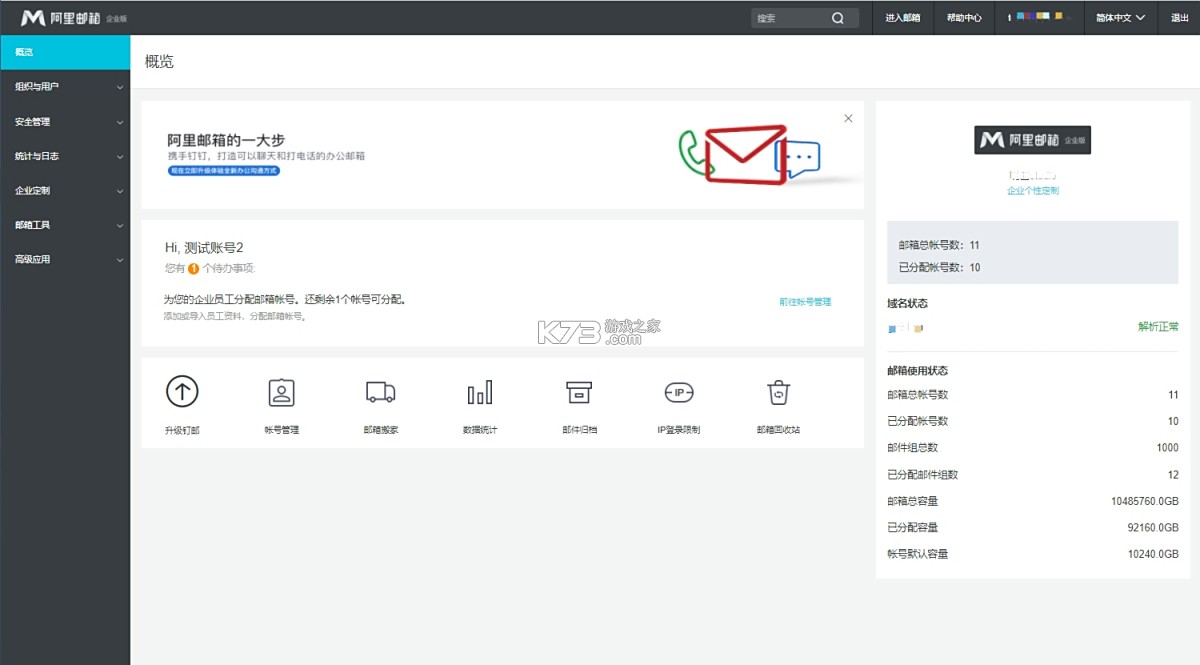Click the 域名状态 heading
The height and width of the screenshot is (665, 1200).
pyautogui.click(x=907, y=303)
